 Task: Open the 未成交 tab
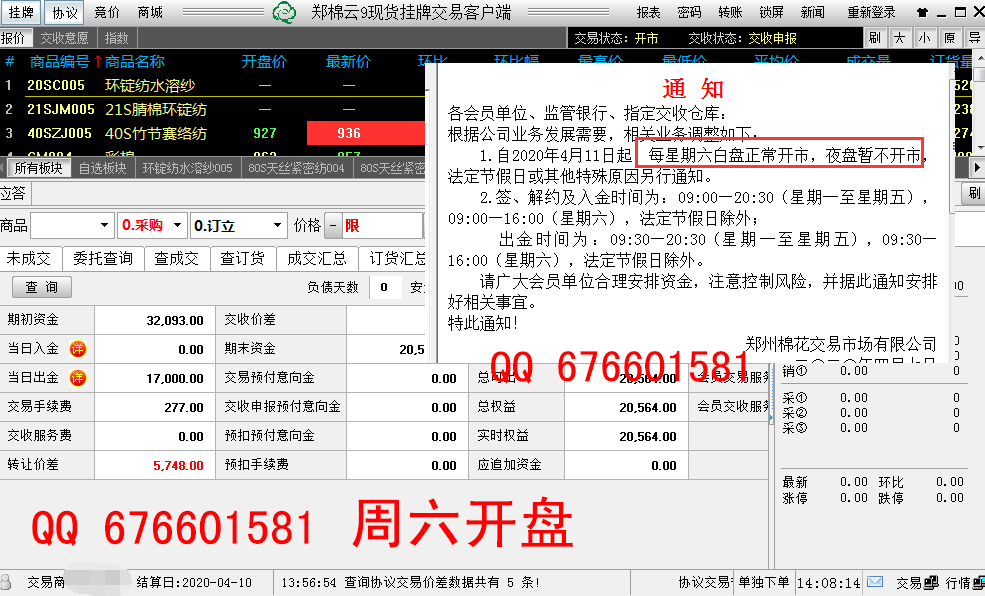click(x=29, y=258)
